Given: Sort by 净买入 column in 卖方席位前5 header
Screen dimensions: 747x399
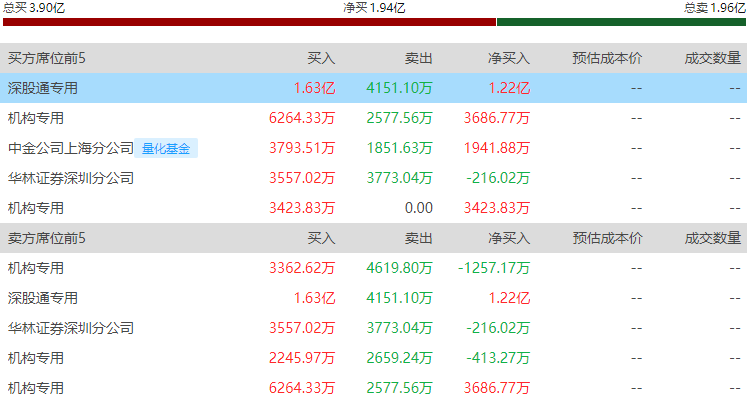Looking at the screenshot, I should click(509, 238).
